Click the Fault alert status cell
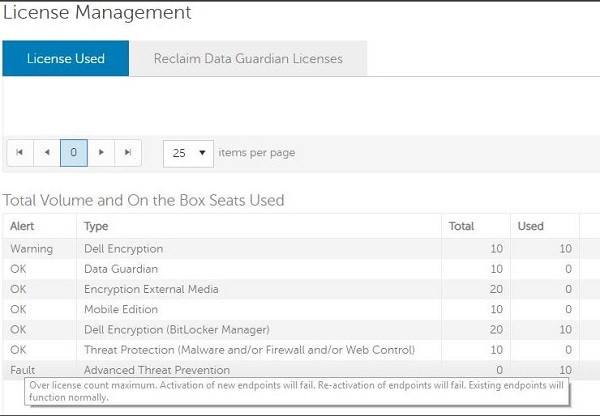Screen dimensions: 600x416 click(22, 370)
